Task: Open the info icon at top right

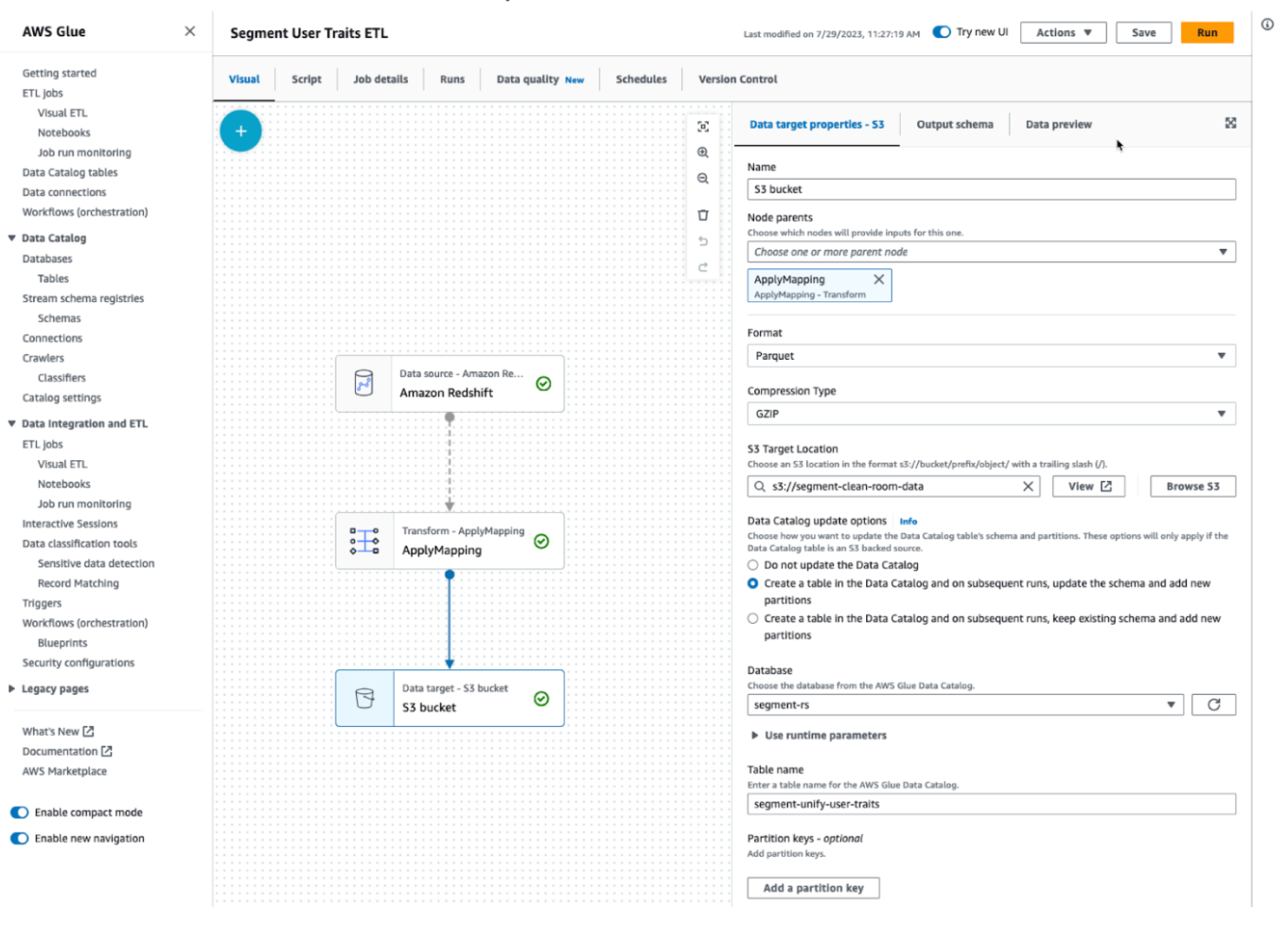Action: click(x=1267, y=25)
